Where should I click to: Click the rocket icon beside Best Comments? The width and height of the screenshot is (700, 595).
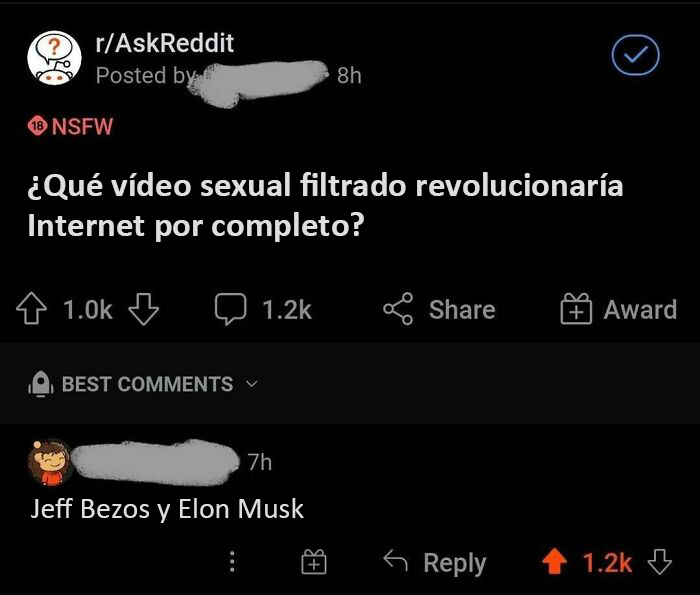[41, 383]
